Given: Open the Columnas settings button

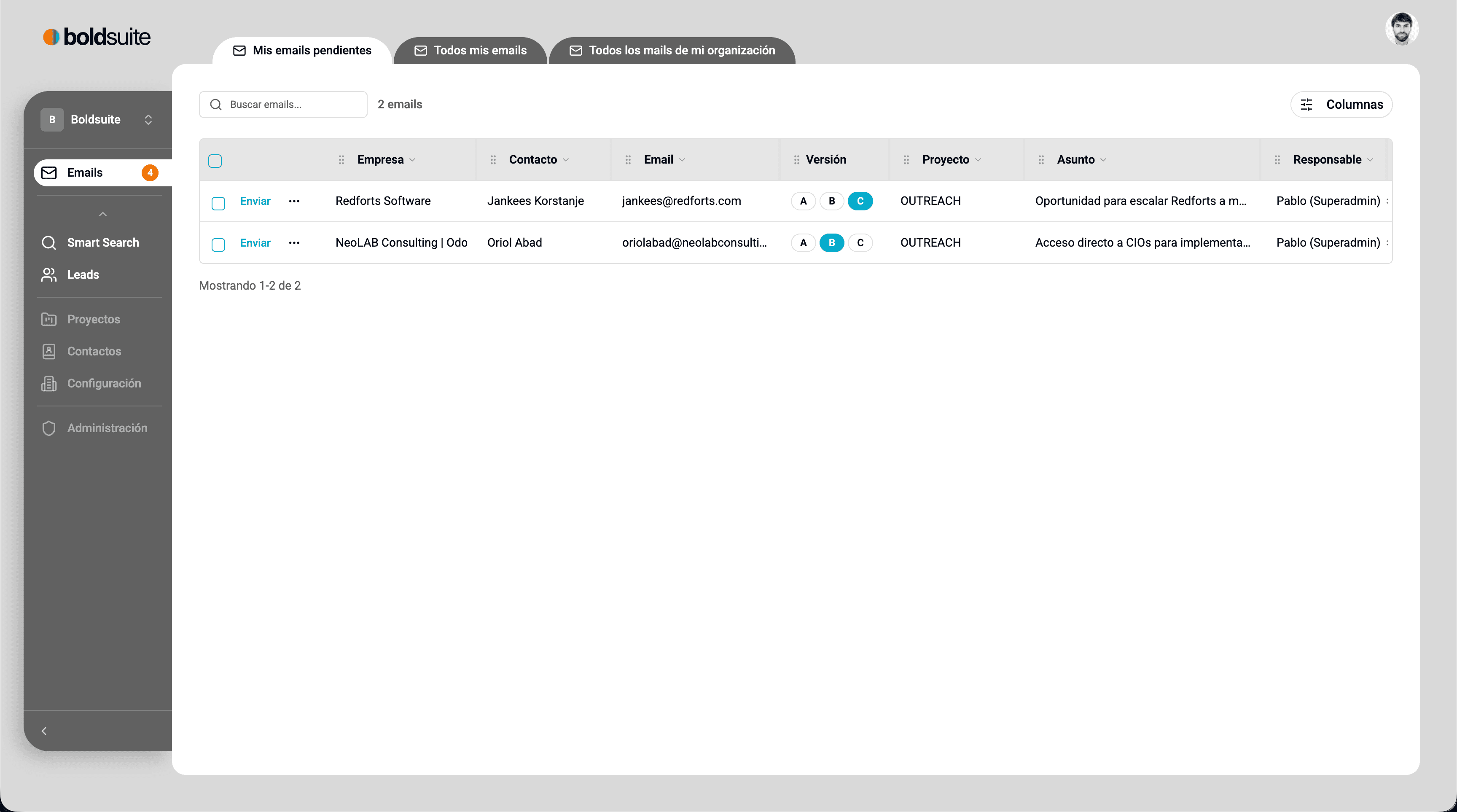Looking at the screenshot, I should pos(1341,105).
